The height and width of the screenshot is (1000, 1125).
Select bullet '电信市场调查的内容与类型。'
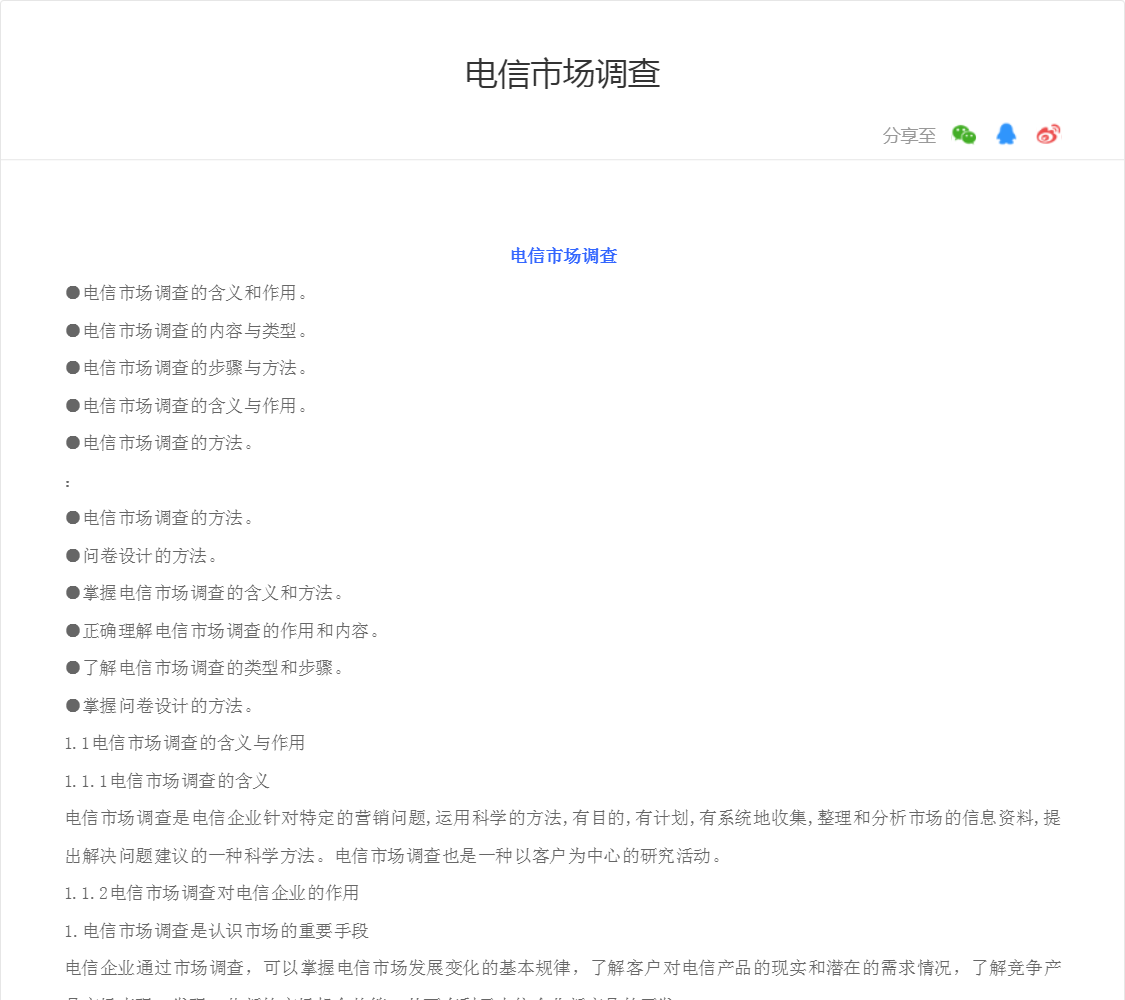(187, 331)
